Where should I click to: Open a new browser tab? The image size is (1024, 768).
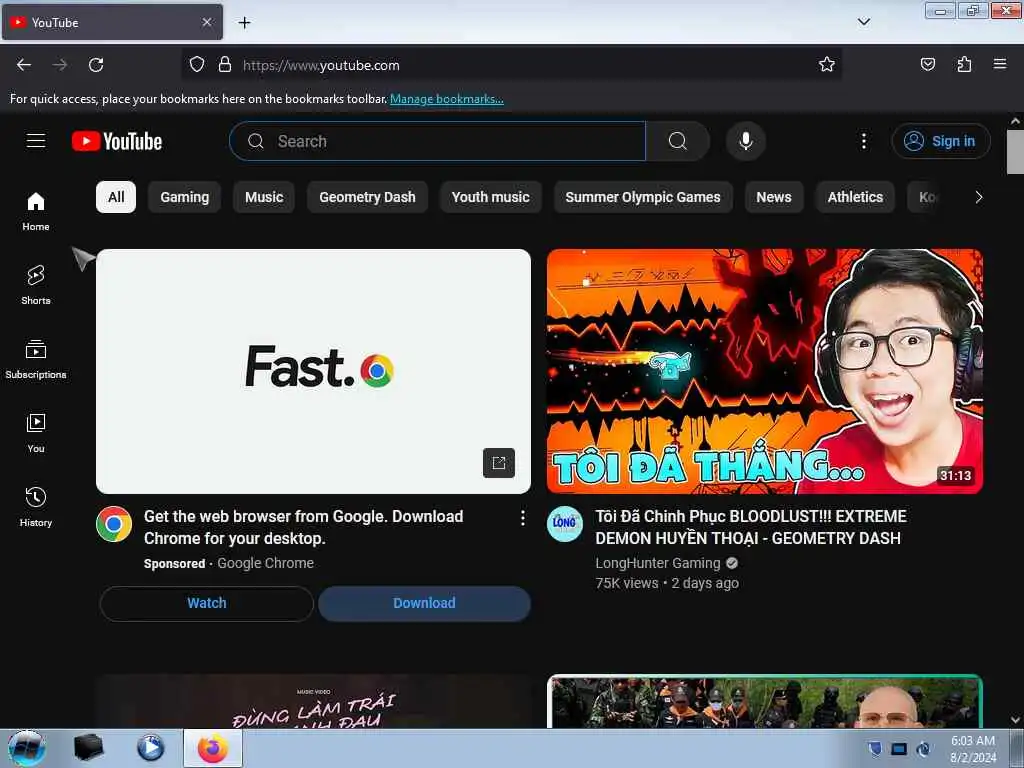coord(244,23)
